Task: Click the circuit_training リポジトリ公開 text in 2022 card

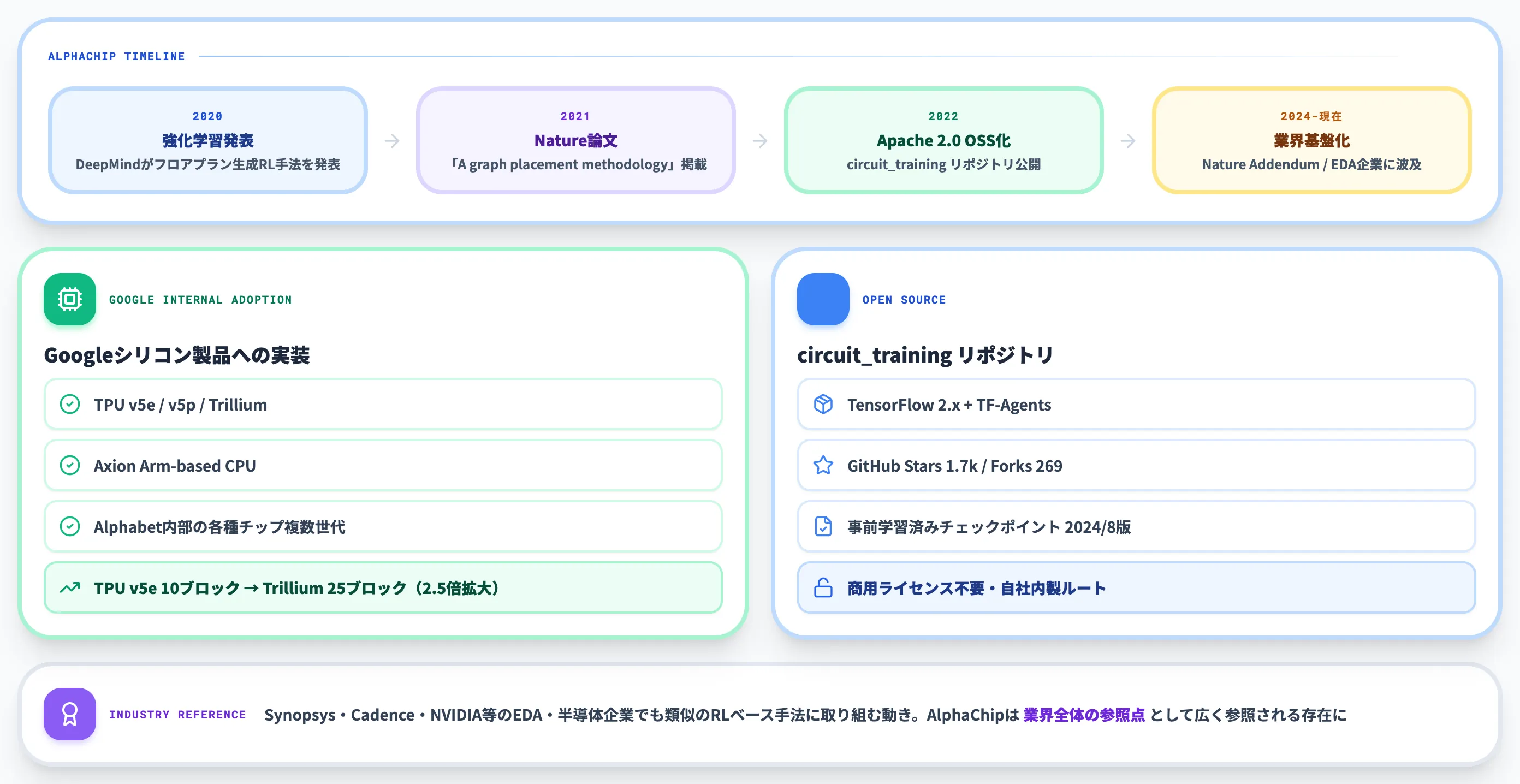Action: click(943, 164)
